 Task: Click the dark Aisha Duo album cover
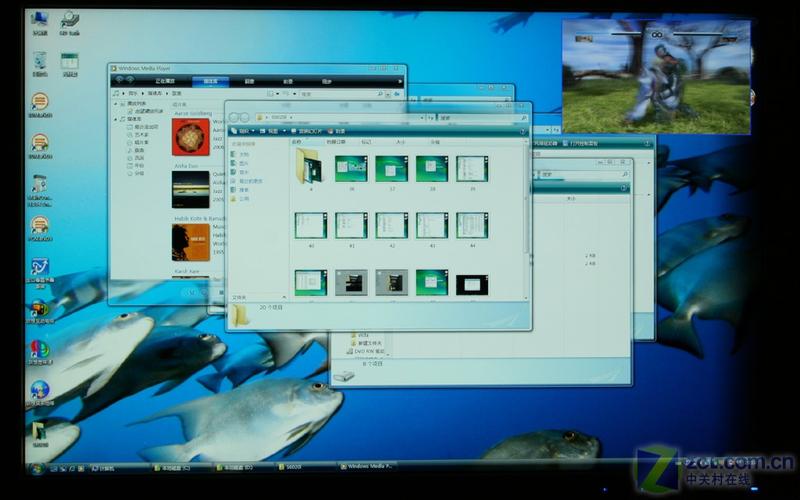(191, 189)
